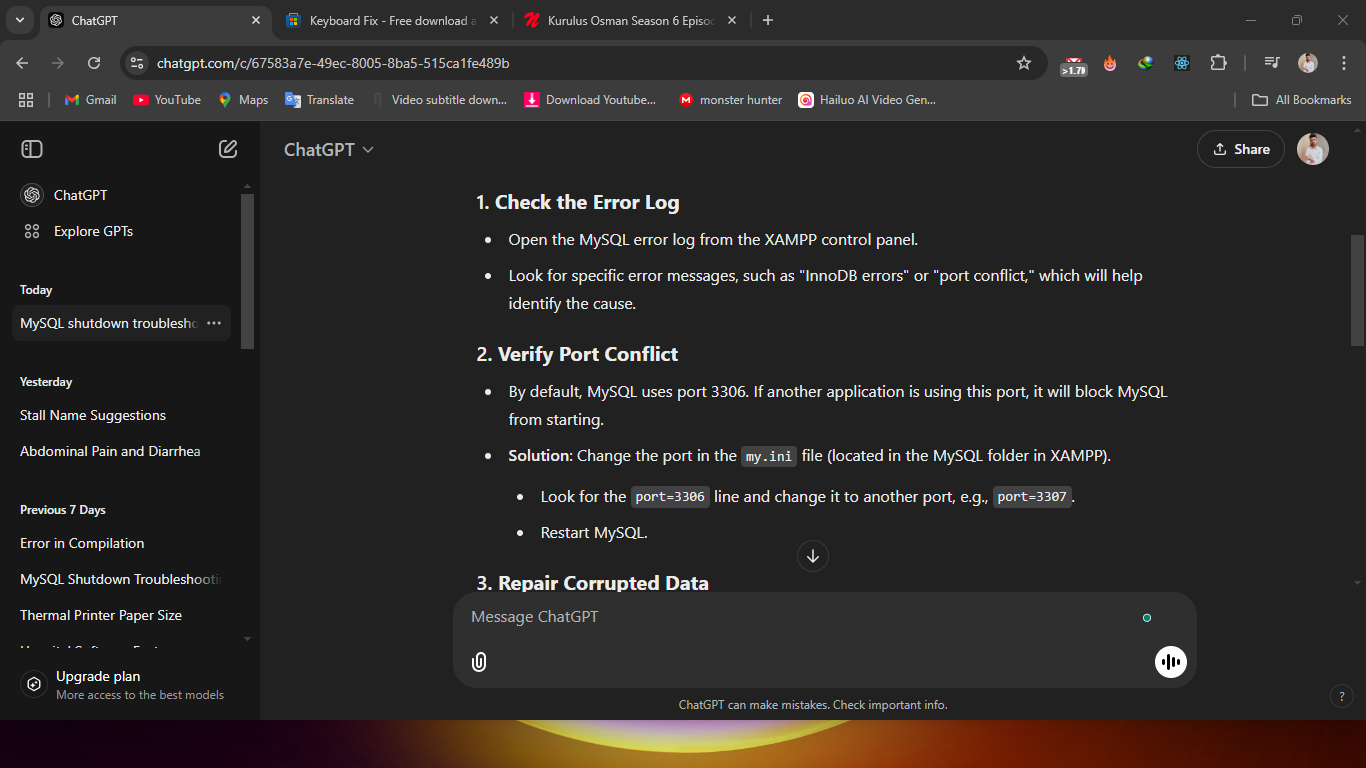This screenshot has height=768, width=1366.
Task: Click the attach file paperclip icon
Action: point(479,662)
